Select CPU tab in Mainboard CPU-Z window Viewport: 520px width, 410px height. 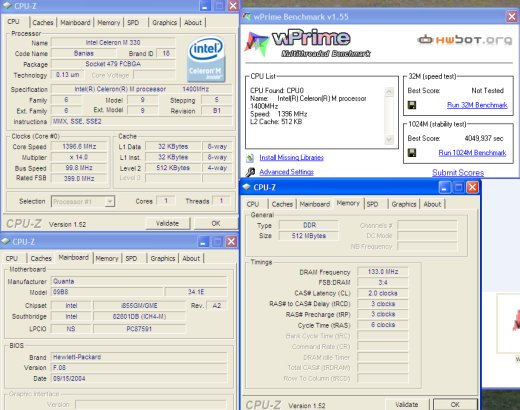pyautogui.click(x=12, y=258)
